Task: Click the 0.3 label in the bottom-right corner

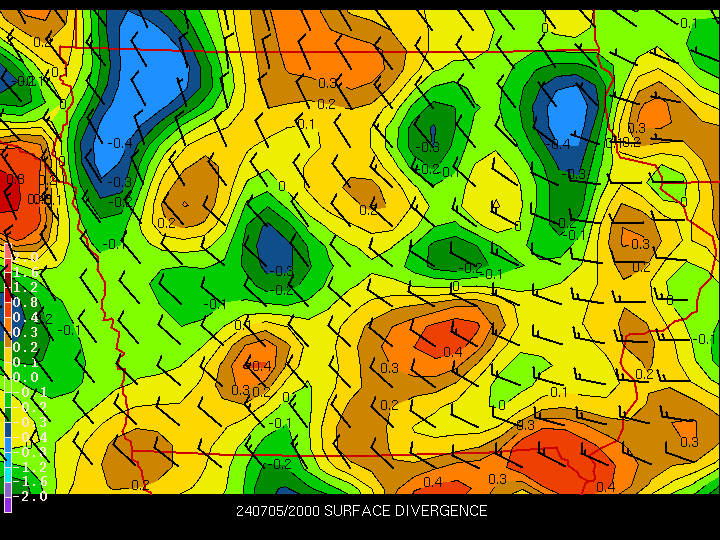Action: (688, 442)
